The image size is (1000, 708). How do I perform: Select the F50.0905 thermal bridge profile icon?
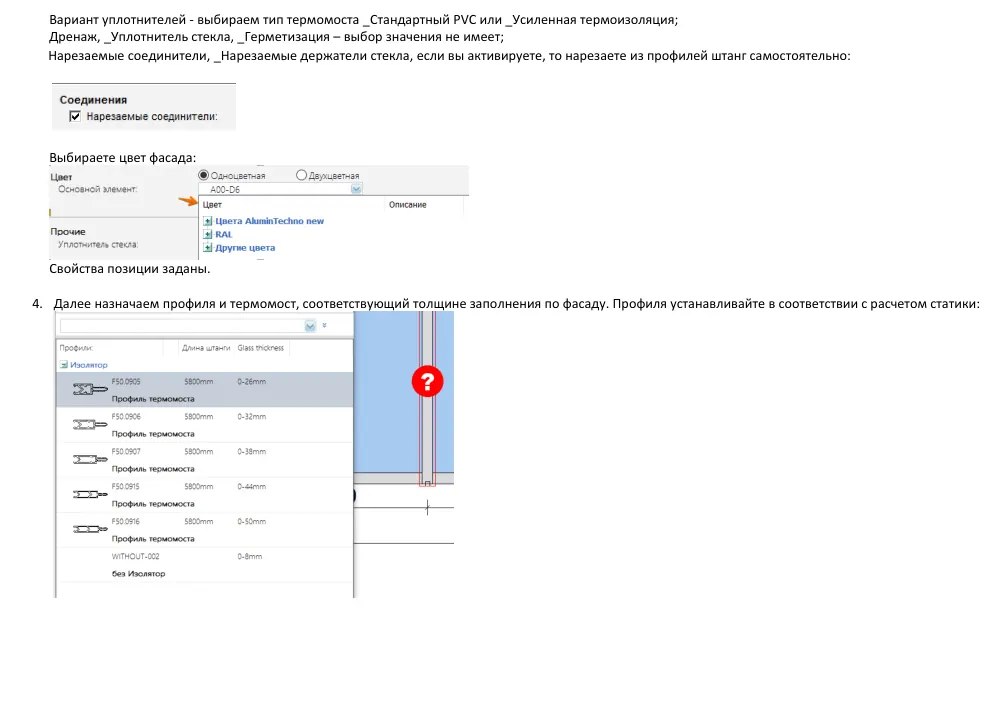click(x=90, y=388)
